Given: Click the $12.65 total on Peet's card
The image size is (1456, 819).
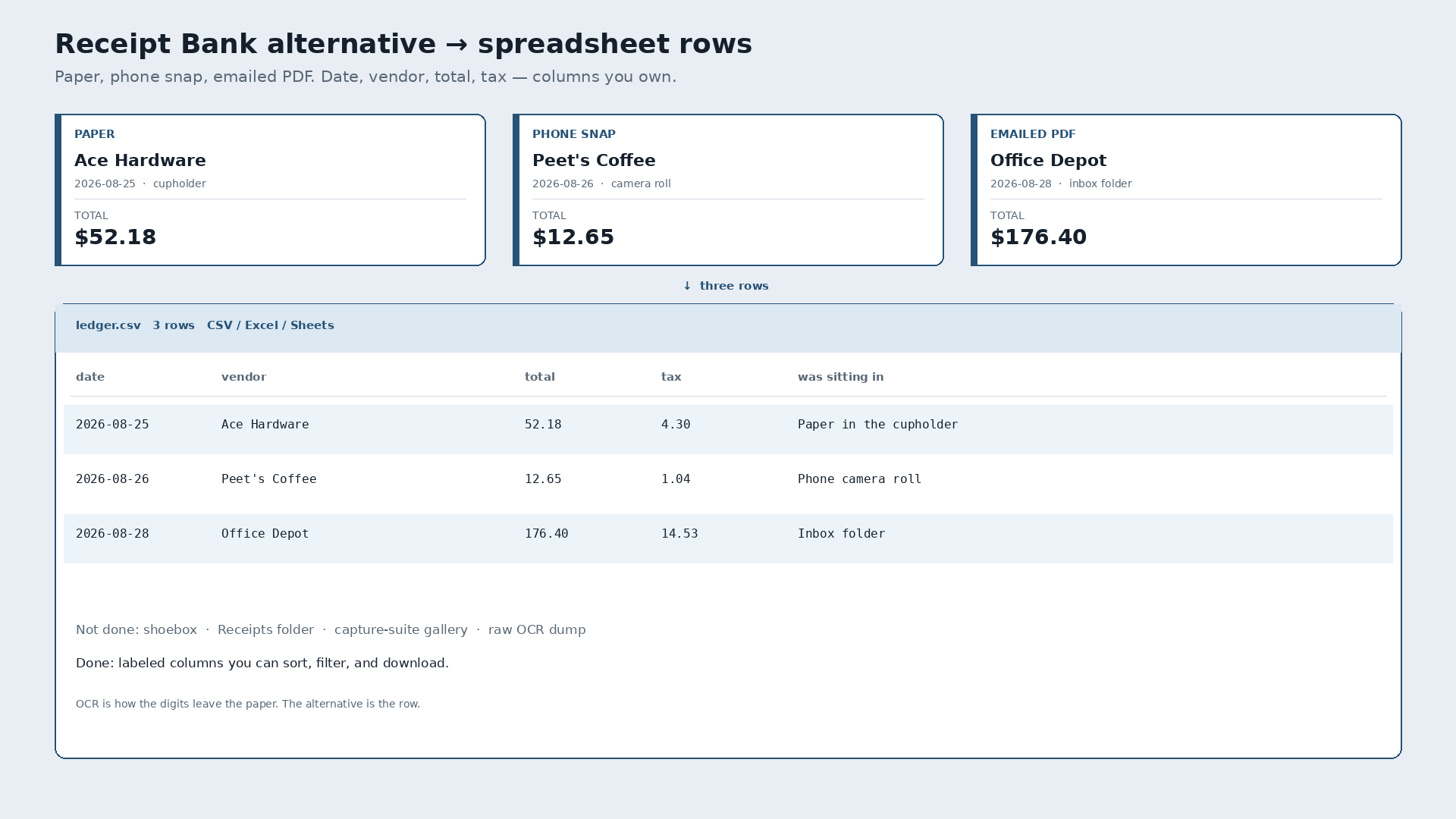Looking at the screenshot, I should point(573,237).
